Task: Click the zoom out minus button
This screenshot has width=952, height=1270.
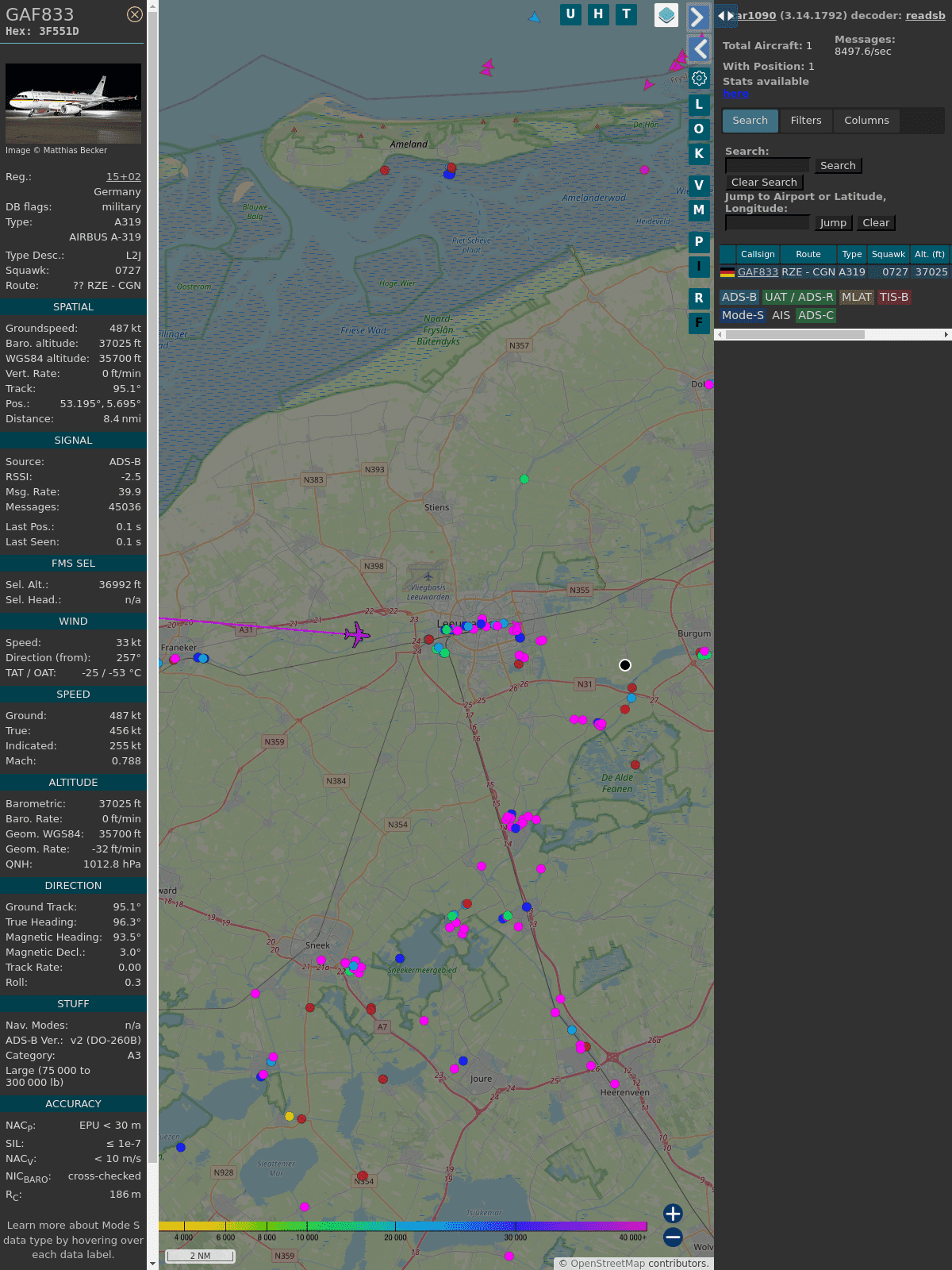Action: pyautogui.click(x=673, y=1237)
